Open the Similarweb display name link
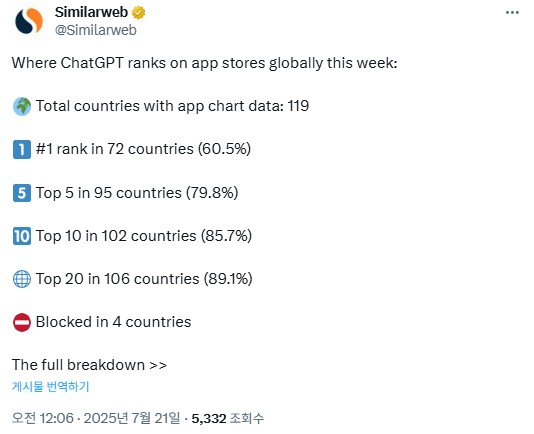This screenshot has width=534, height=434. coord(91,12)
